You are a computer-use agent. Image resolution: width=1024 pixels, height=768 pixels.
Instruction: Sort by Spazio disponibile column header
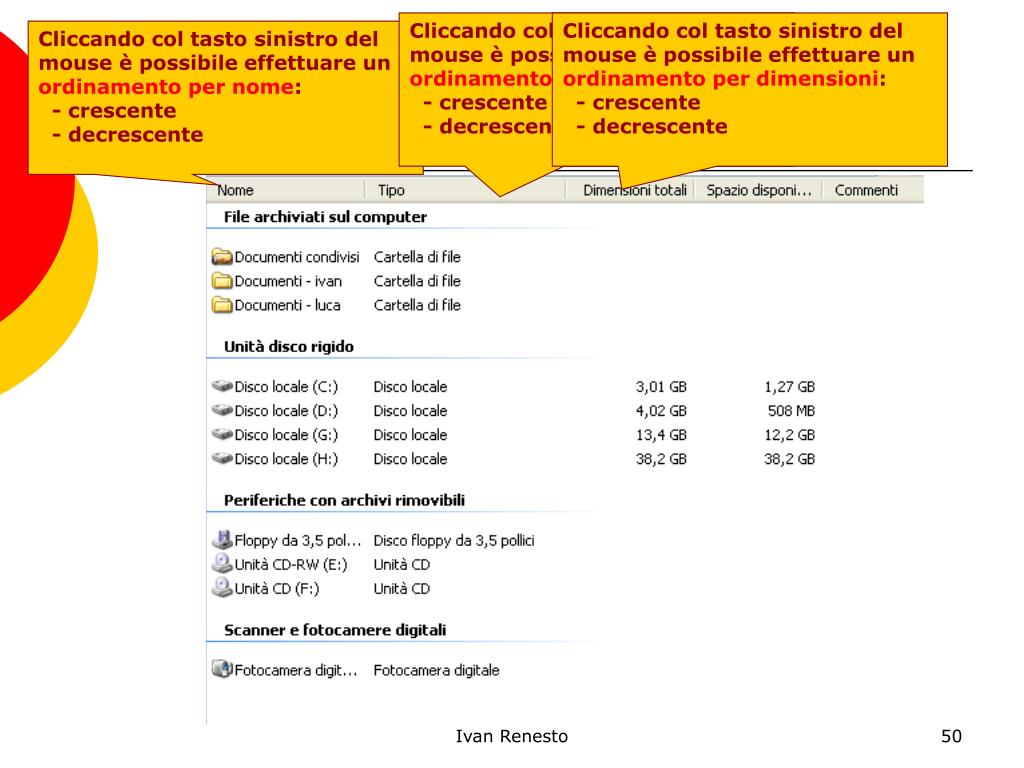[x=758, y=190]
